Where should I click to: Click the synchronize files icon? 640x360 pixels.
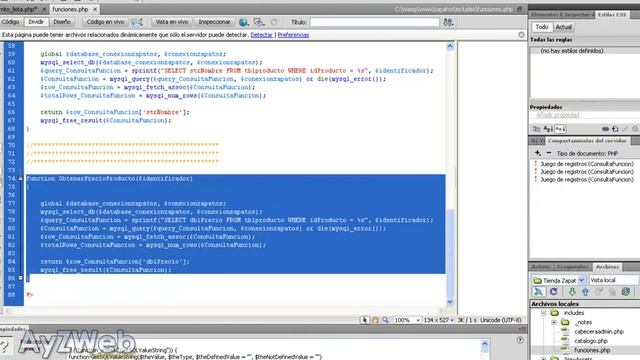[x=626, y=292]
